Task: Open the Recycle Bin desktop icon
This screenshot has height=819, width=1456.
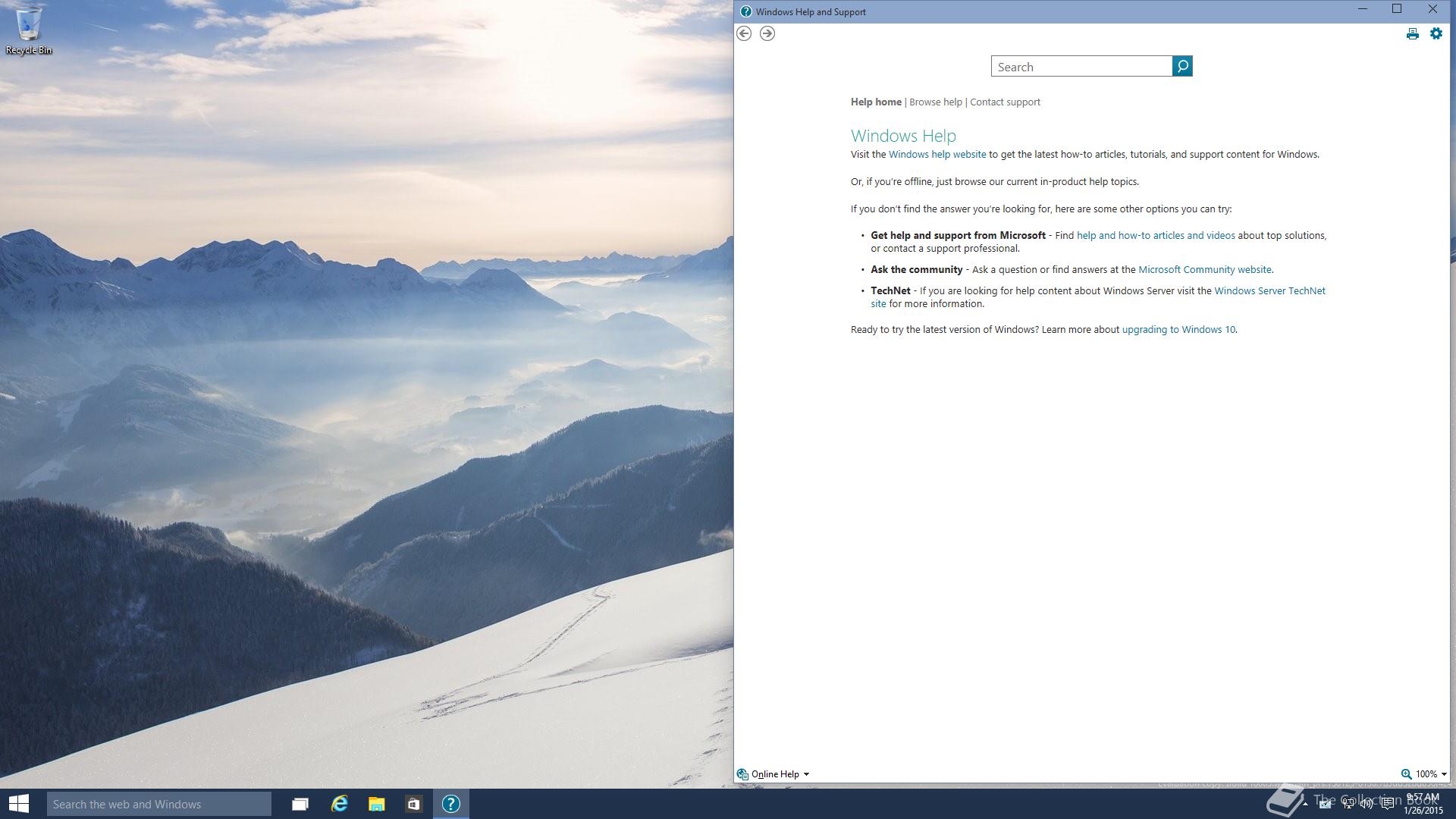Action: (29, 30)
